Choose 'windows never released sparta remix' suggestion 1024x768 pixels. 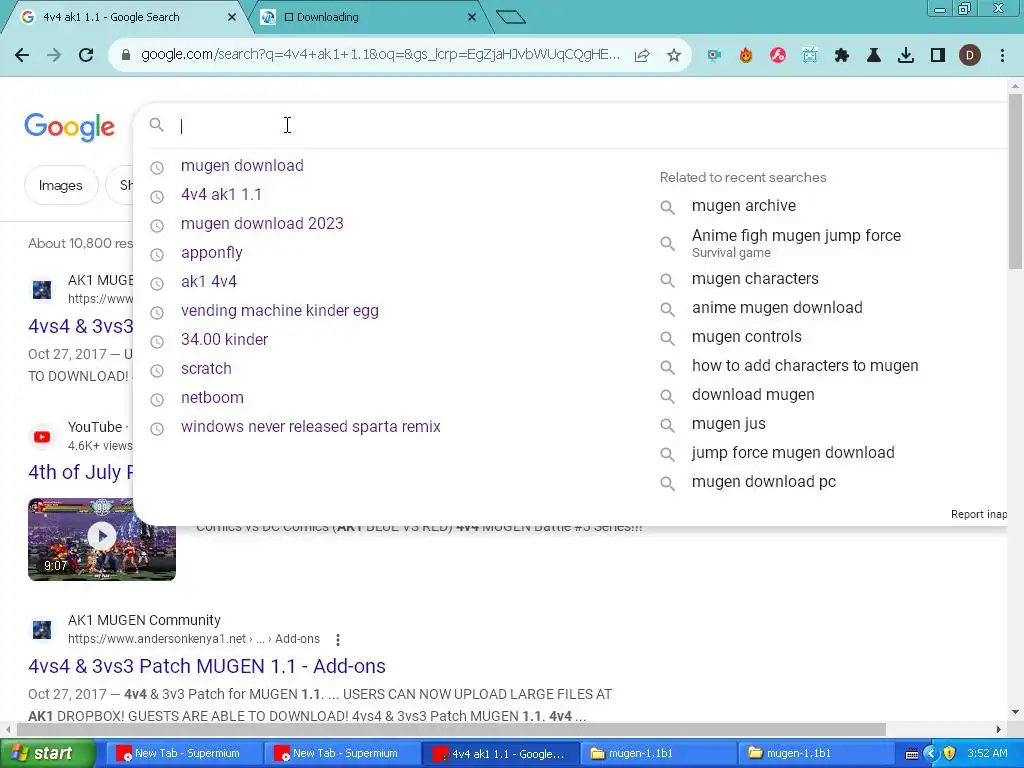(x=311, y=426)
